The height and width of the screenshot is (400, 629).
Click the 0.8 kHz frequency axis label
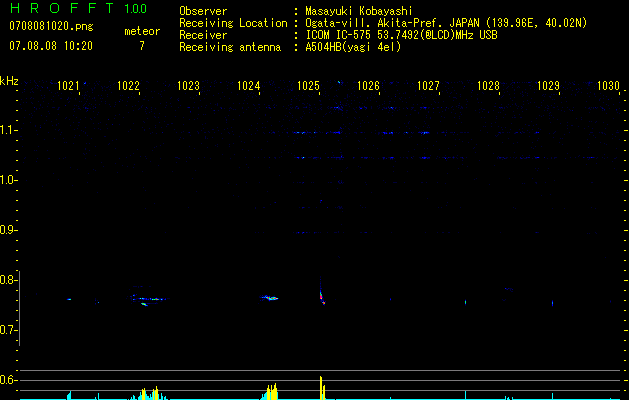point(8,280)
